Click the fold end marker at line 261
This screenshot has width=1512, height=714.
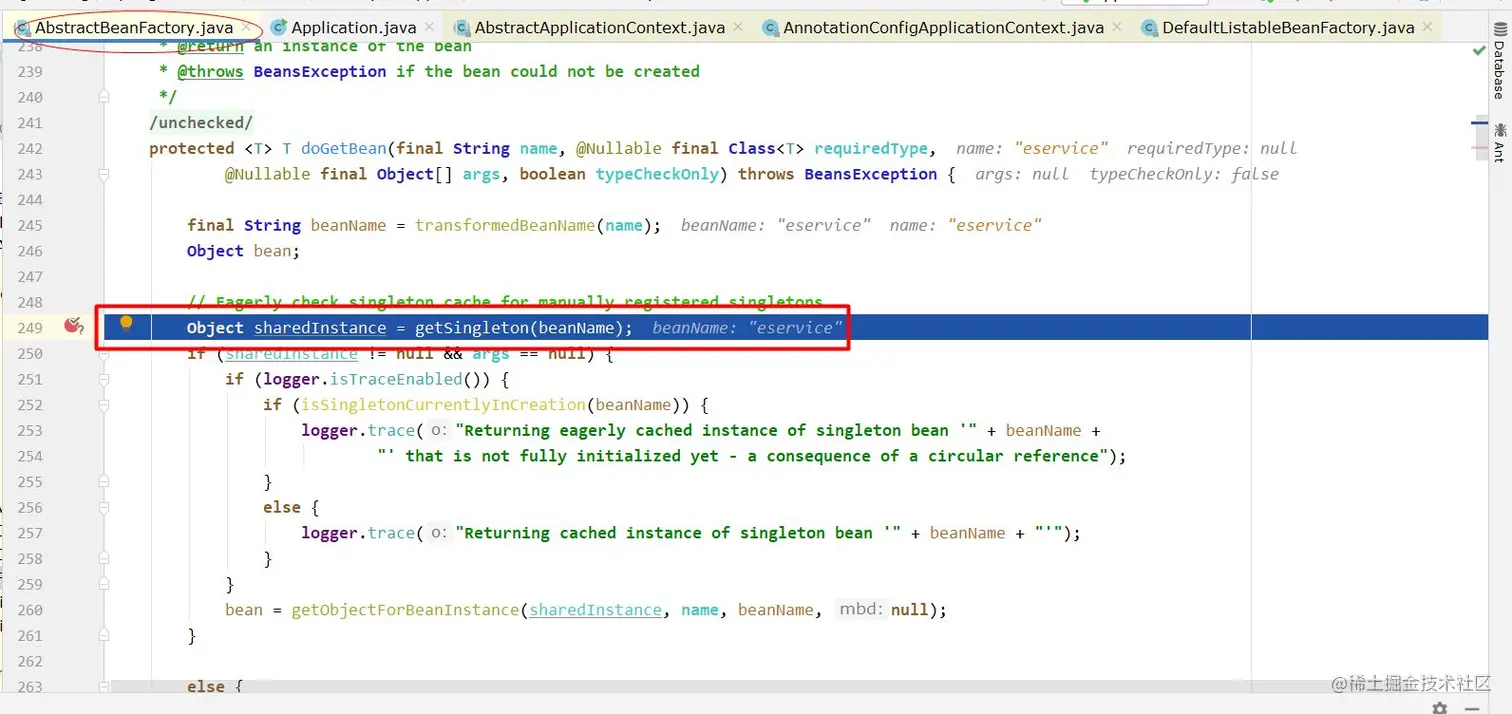pyautogui.click(x=103, y=636)
